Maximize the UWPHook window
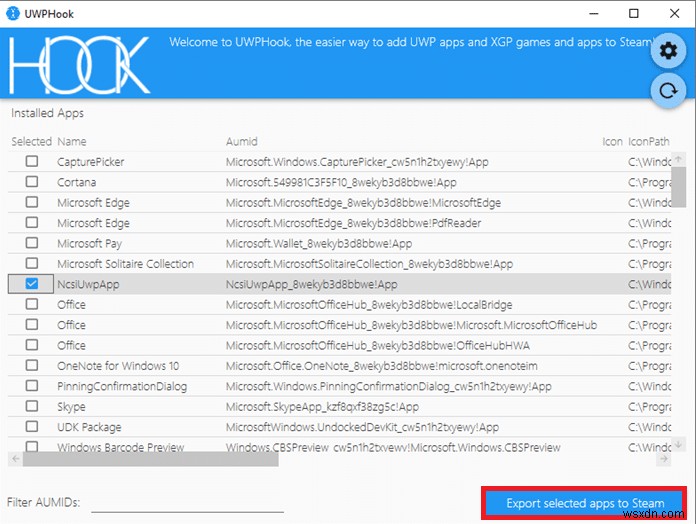The image size is (696, 524). click(634, 13)
